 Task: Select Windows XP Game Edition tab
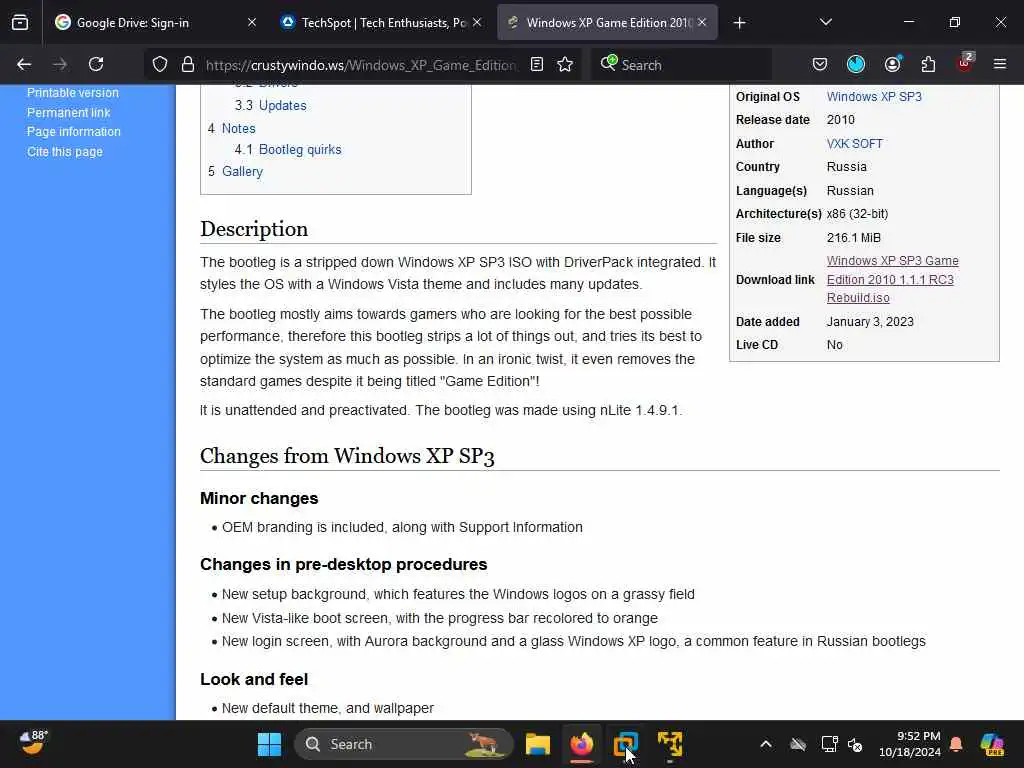(607, 23)
